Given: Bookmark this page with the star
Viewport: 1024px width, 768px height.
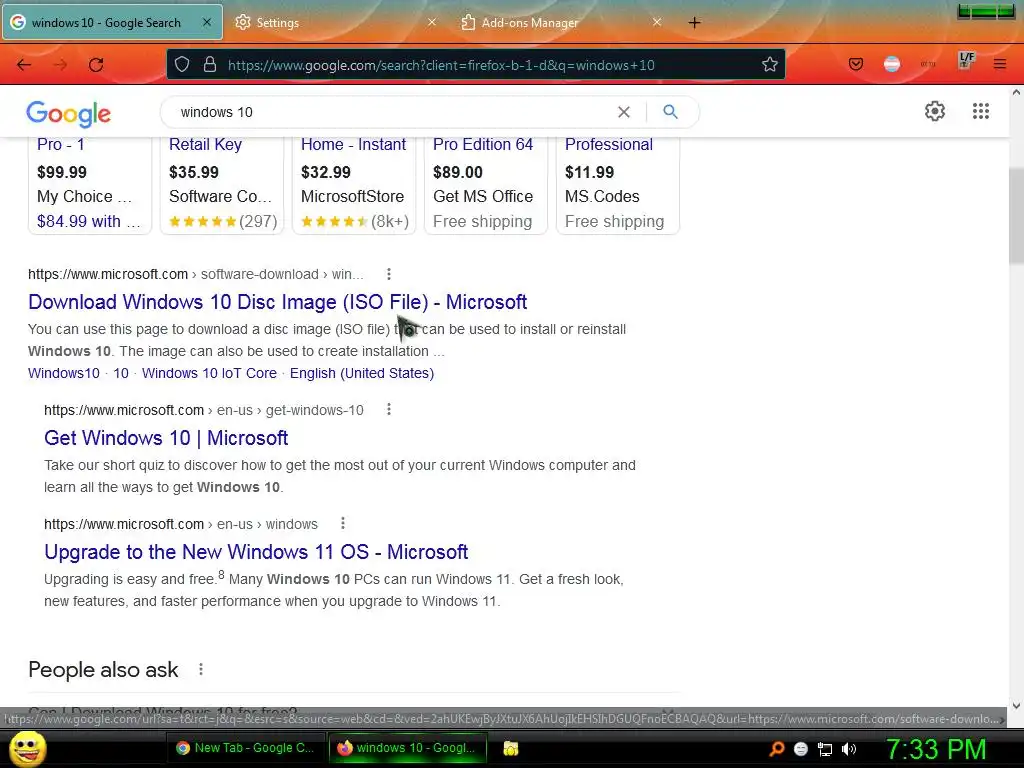Looking at the screenshot, I should tap(770, 64).
